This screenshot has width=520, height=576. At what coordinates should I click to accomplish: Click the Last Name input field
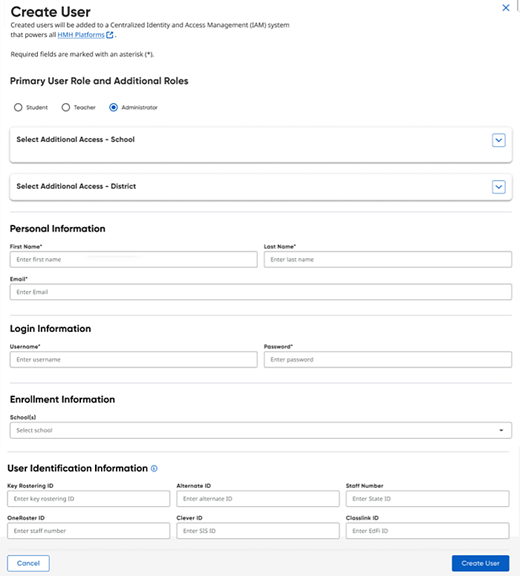(388, 259)
